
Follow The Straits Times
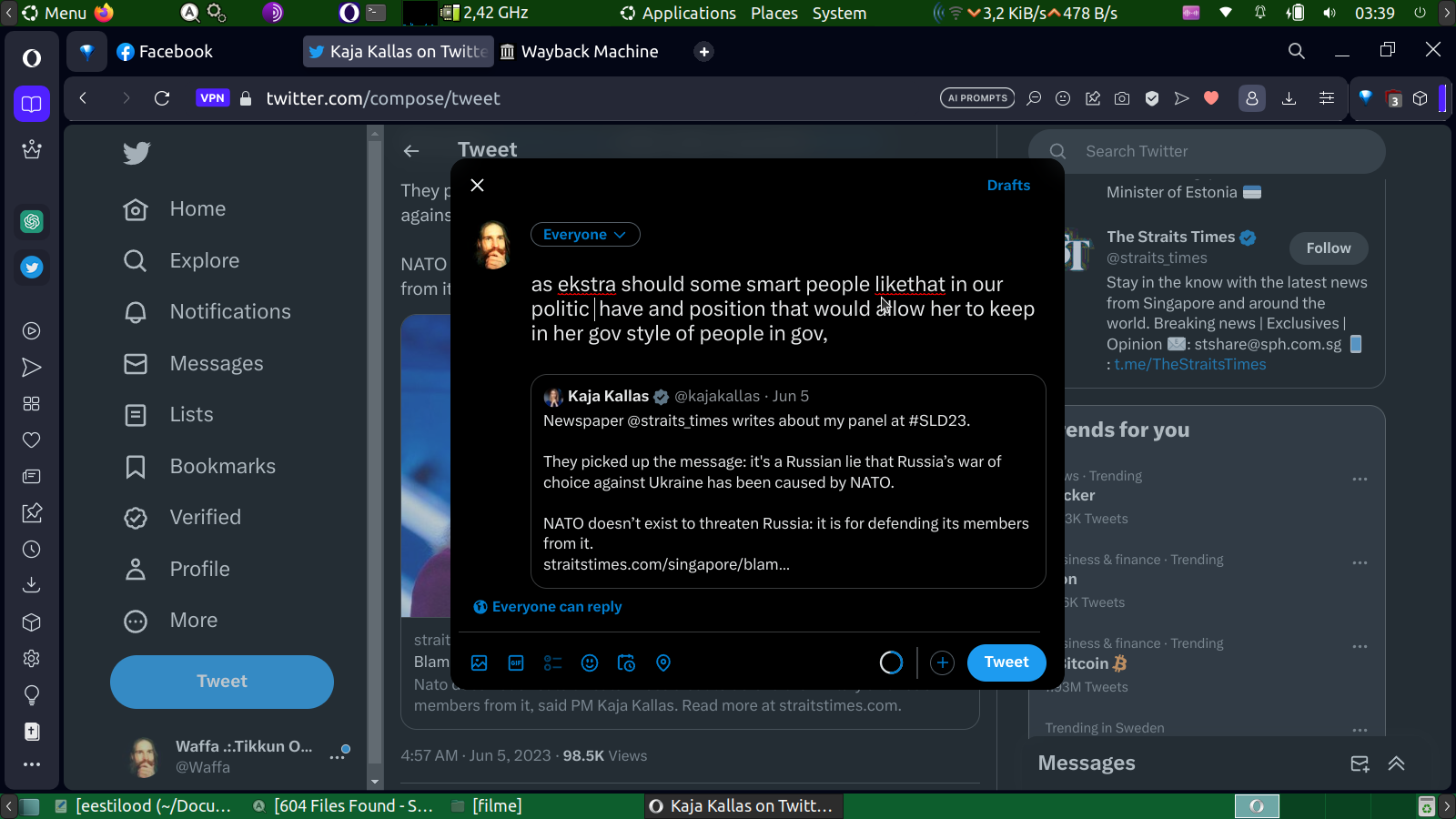pos(1329,248)
